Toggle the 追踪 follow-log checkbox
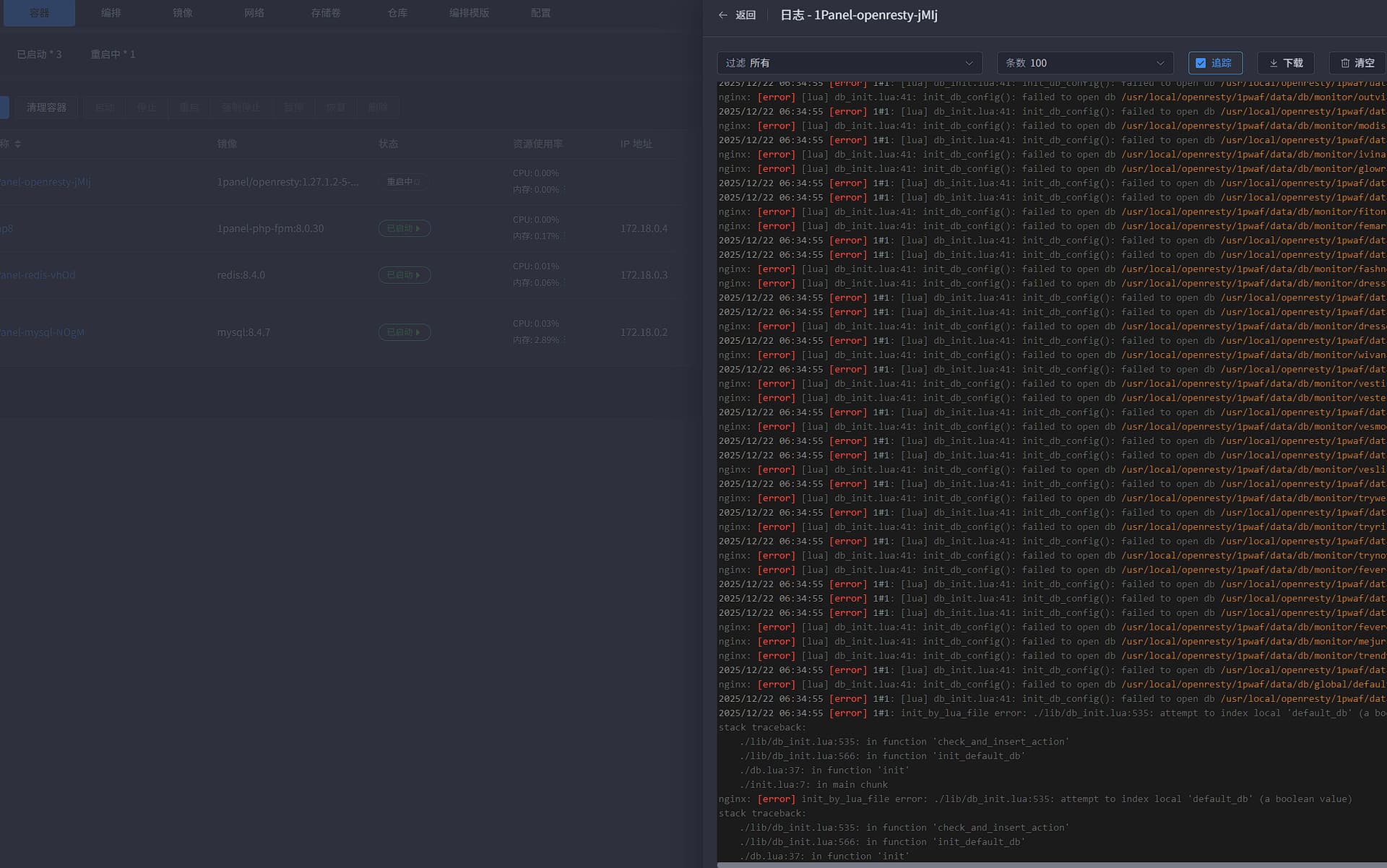 1201,63
